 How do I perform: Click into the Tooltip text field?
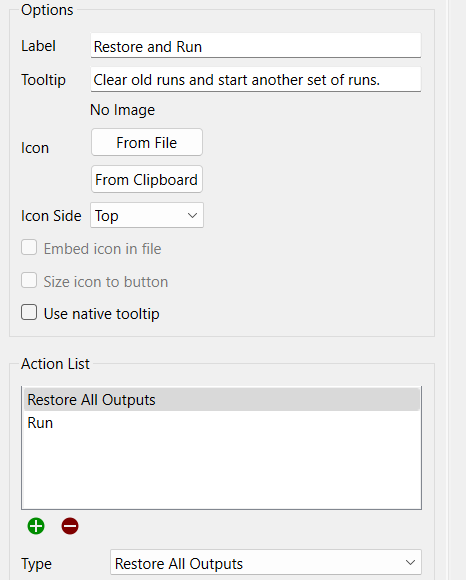coord(256,80)
